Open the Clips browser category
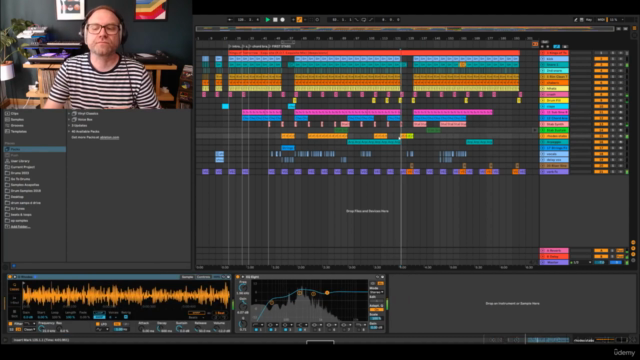 [x=15, y=113]
